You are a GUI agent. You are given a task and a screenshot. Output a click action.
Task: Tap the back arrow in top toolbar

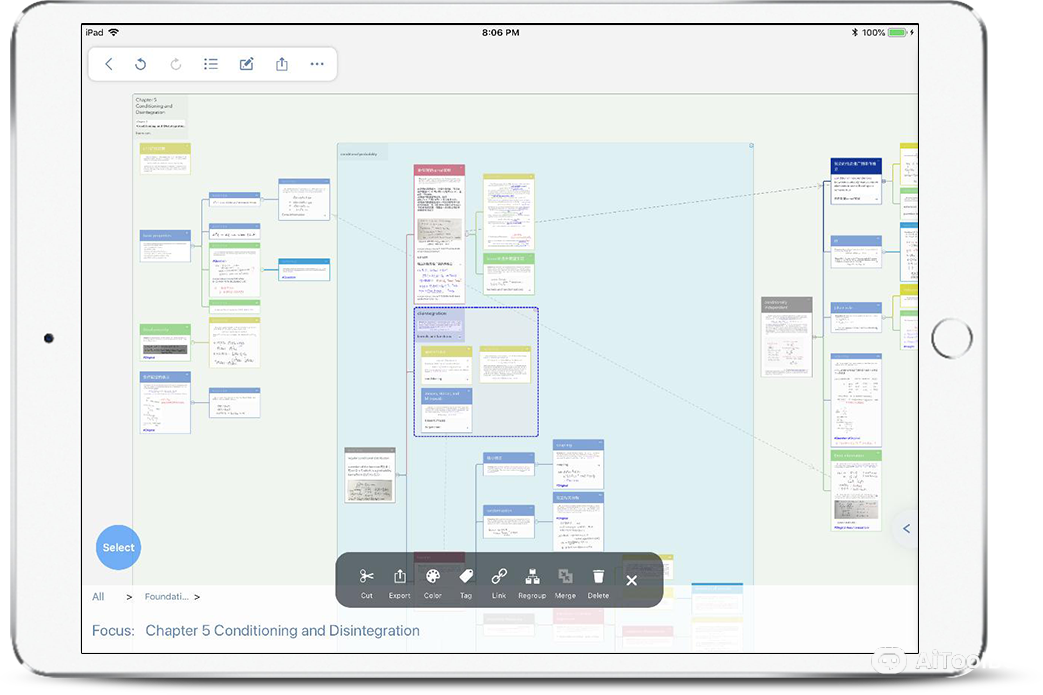pyautogui.click(x=109, y=64)
